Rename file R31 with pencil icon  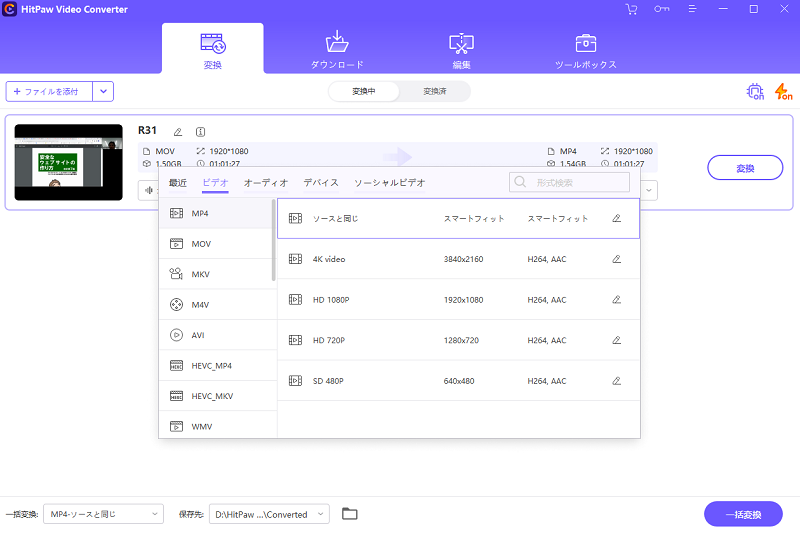tap(178, 132)
